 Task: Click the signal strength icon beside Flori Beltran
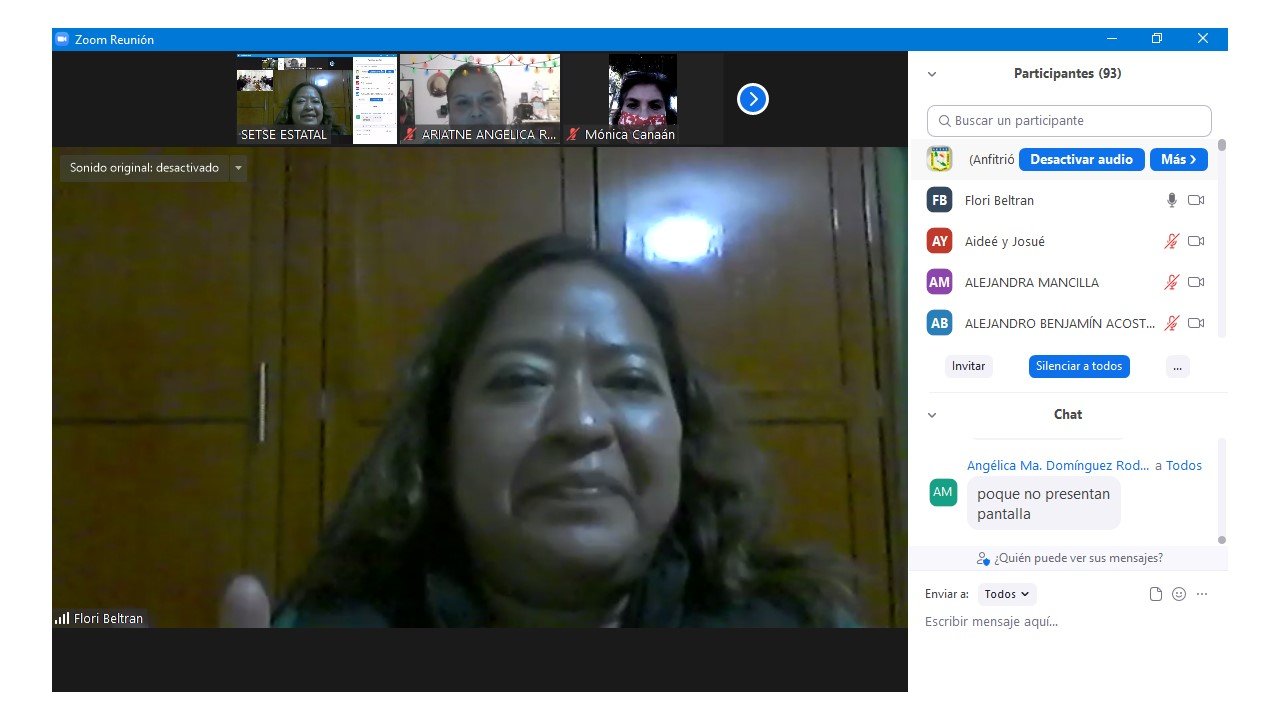pos(62,618)
